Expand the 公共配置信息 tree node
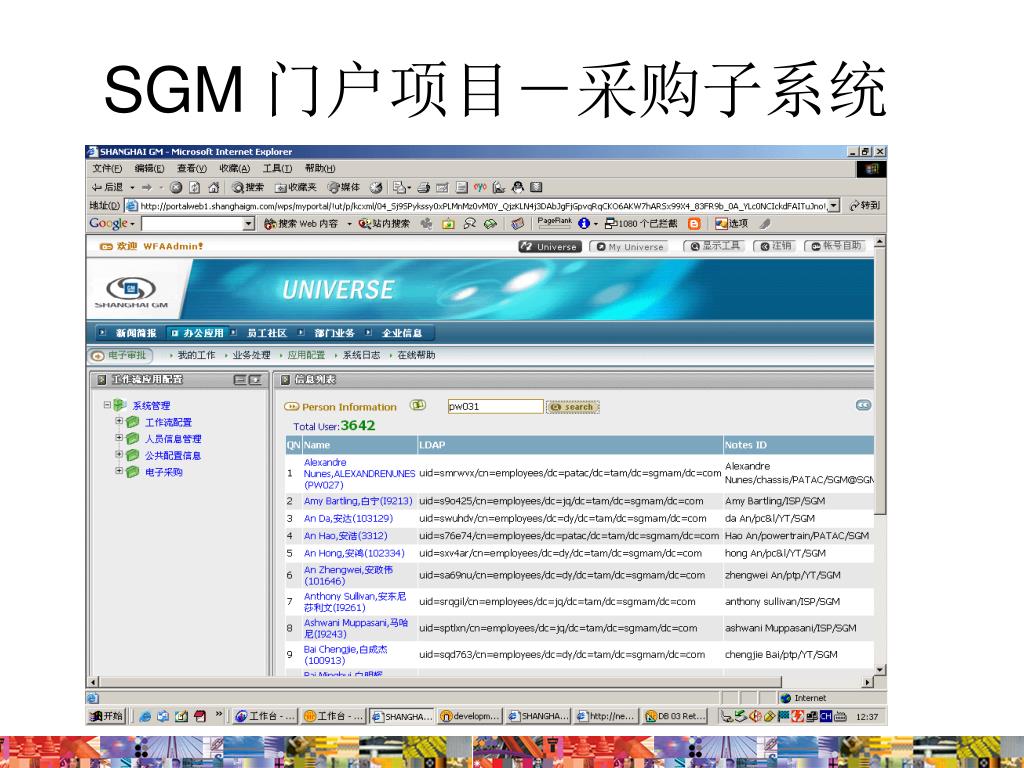Viewport: 1024px width, 768px height. click(119, 454)
